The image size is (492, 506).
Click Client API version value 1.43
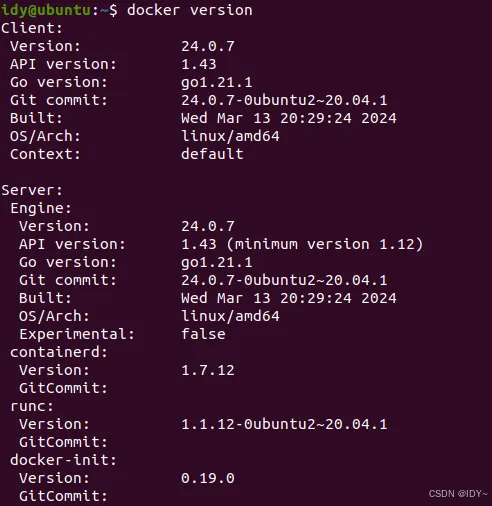tap(199, 64)
